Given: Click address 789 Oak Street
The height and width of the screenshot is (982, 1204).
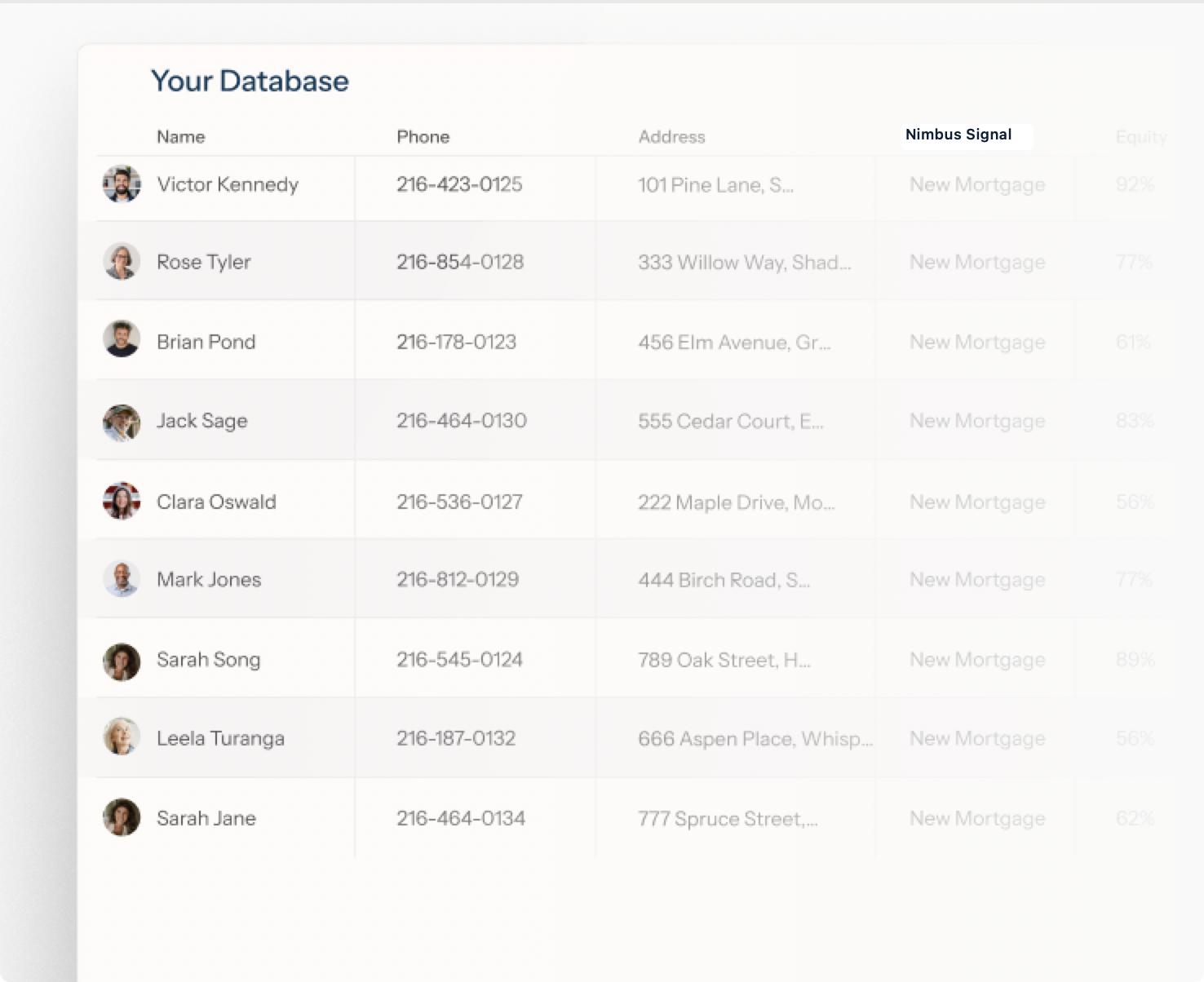Looking at the screenshot, I should pos(724,660).
